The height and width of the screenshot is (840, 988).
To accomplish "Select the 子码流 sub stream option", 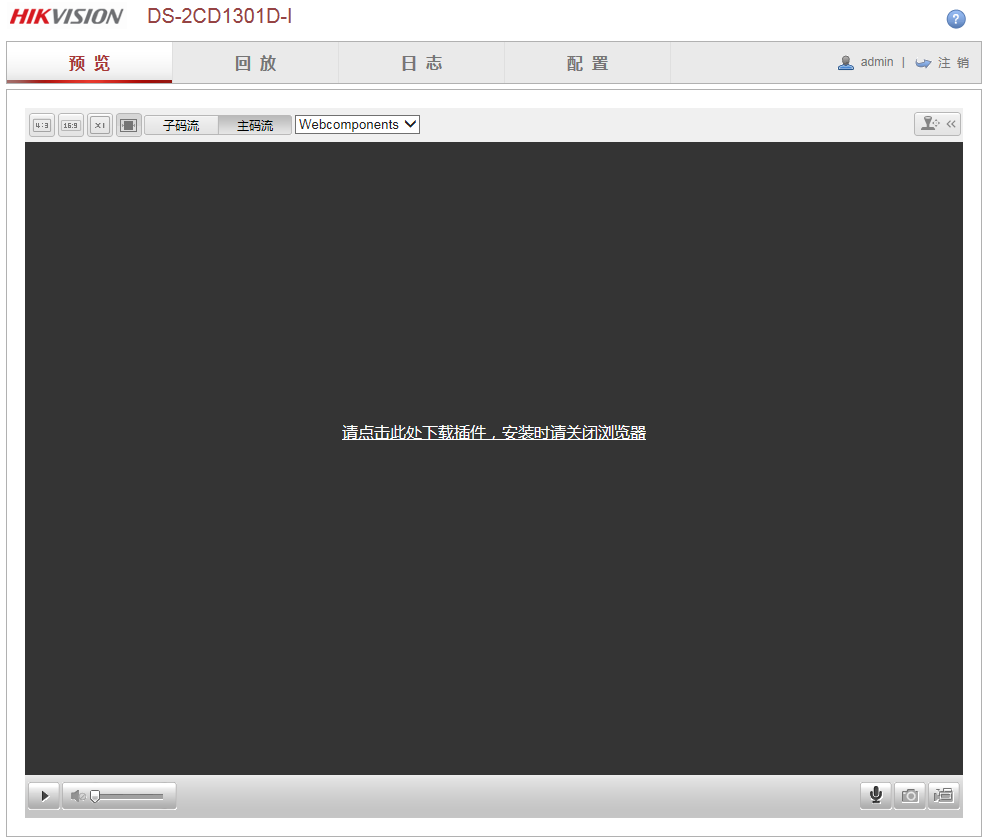I will click(x=181, y=125).
